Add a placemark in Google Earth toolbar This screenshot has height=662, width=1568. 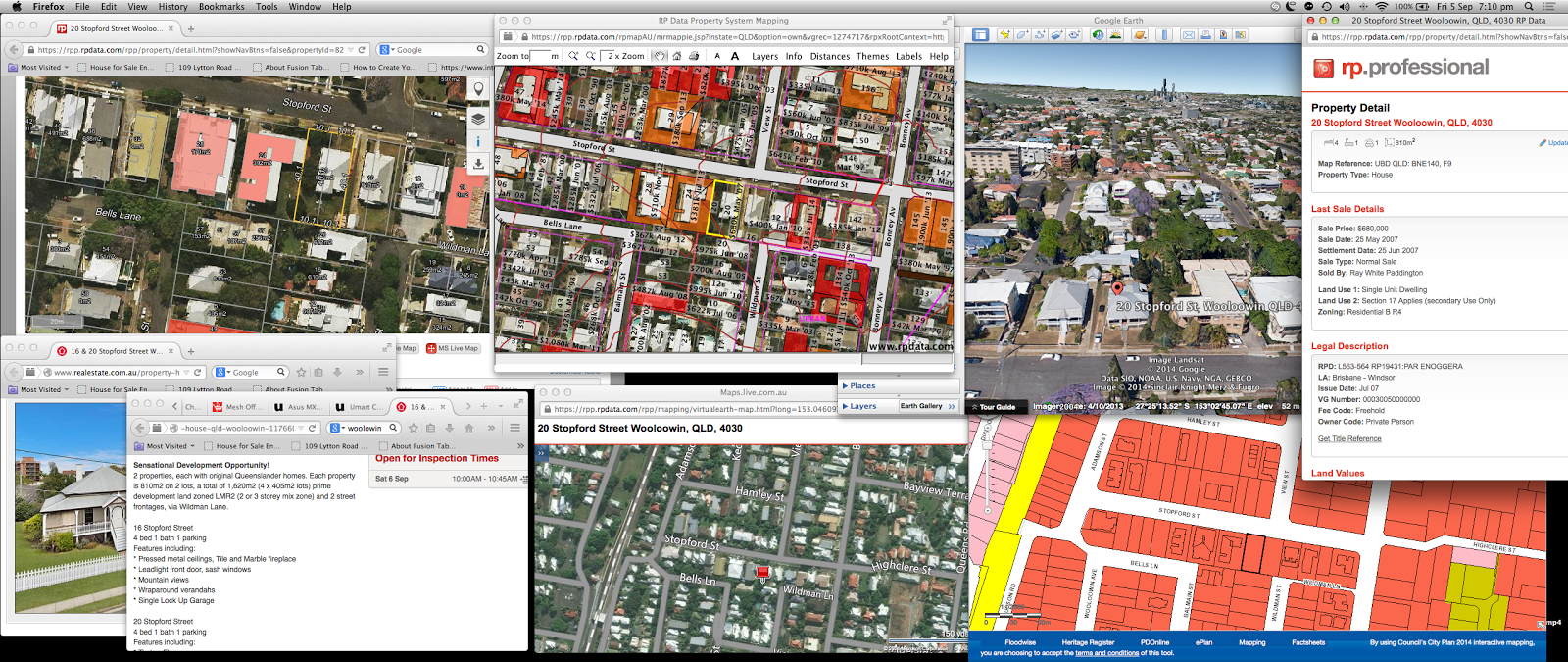[x=1004, y=34]
